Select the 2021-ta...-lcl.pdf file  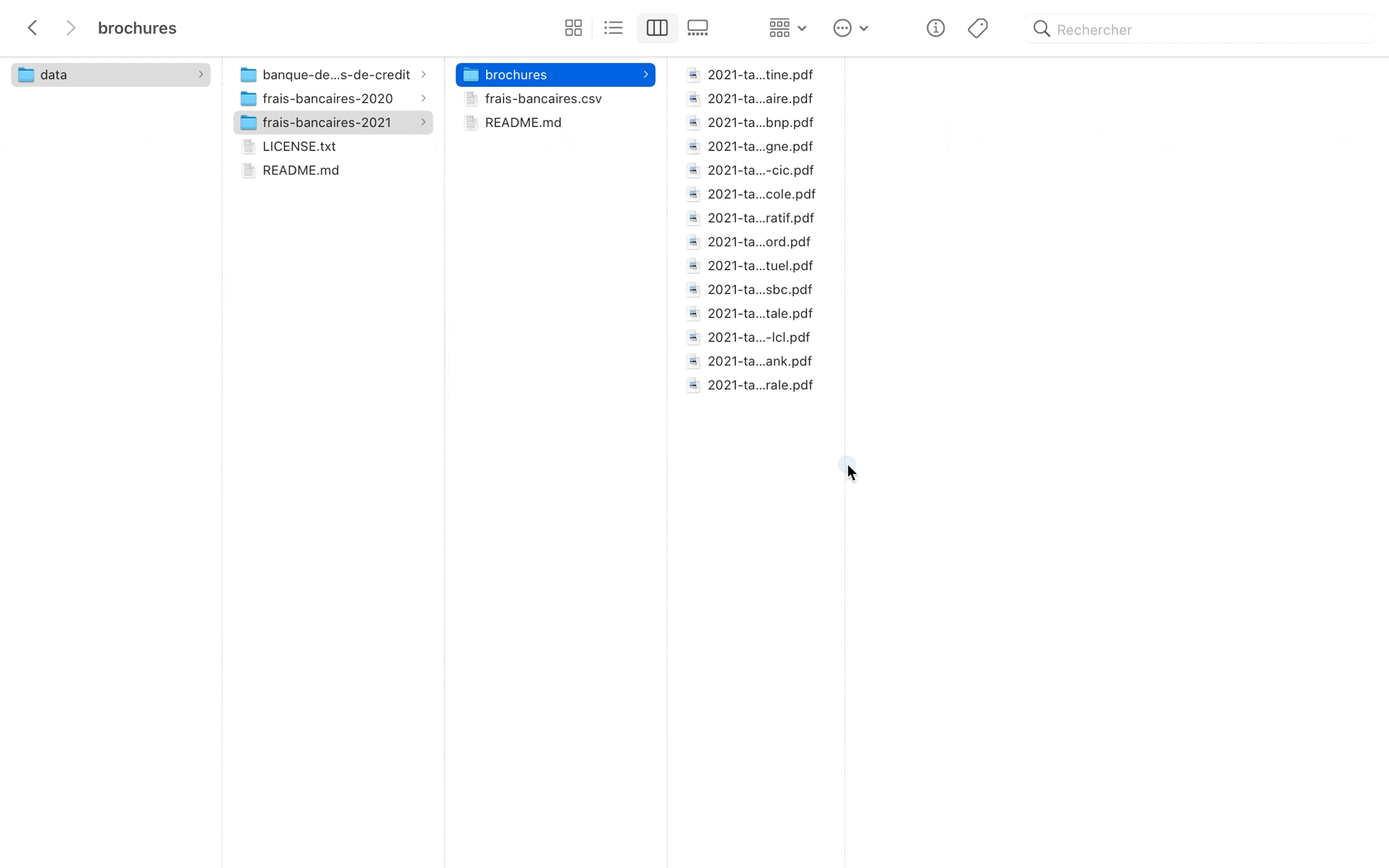click(x=758, y=337)
